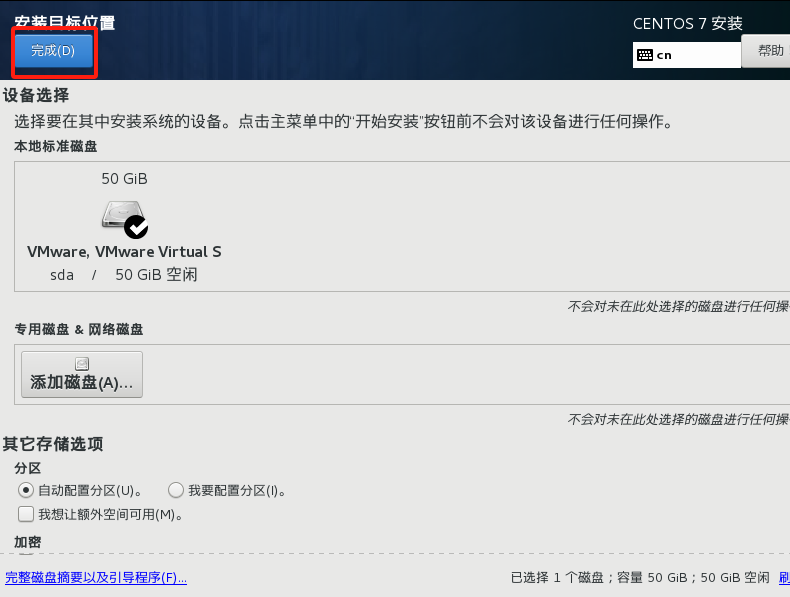Select the cn keyboard layout field

click(687, 55)
